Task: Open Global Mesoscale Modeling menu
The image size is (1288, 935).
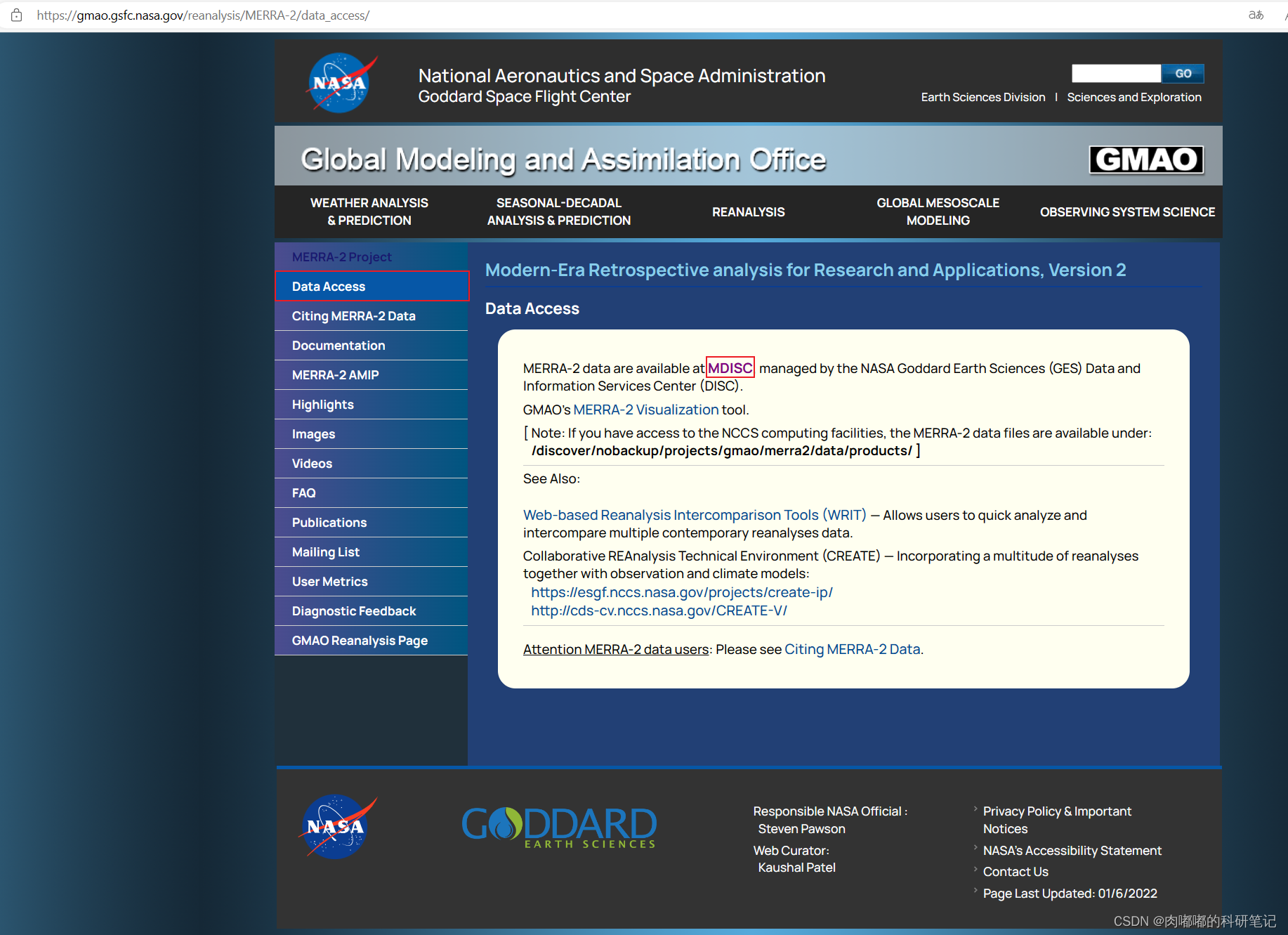Action: [x=938, y=211]
